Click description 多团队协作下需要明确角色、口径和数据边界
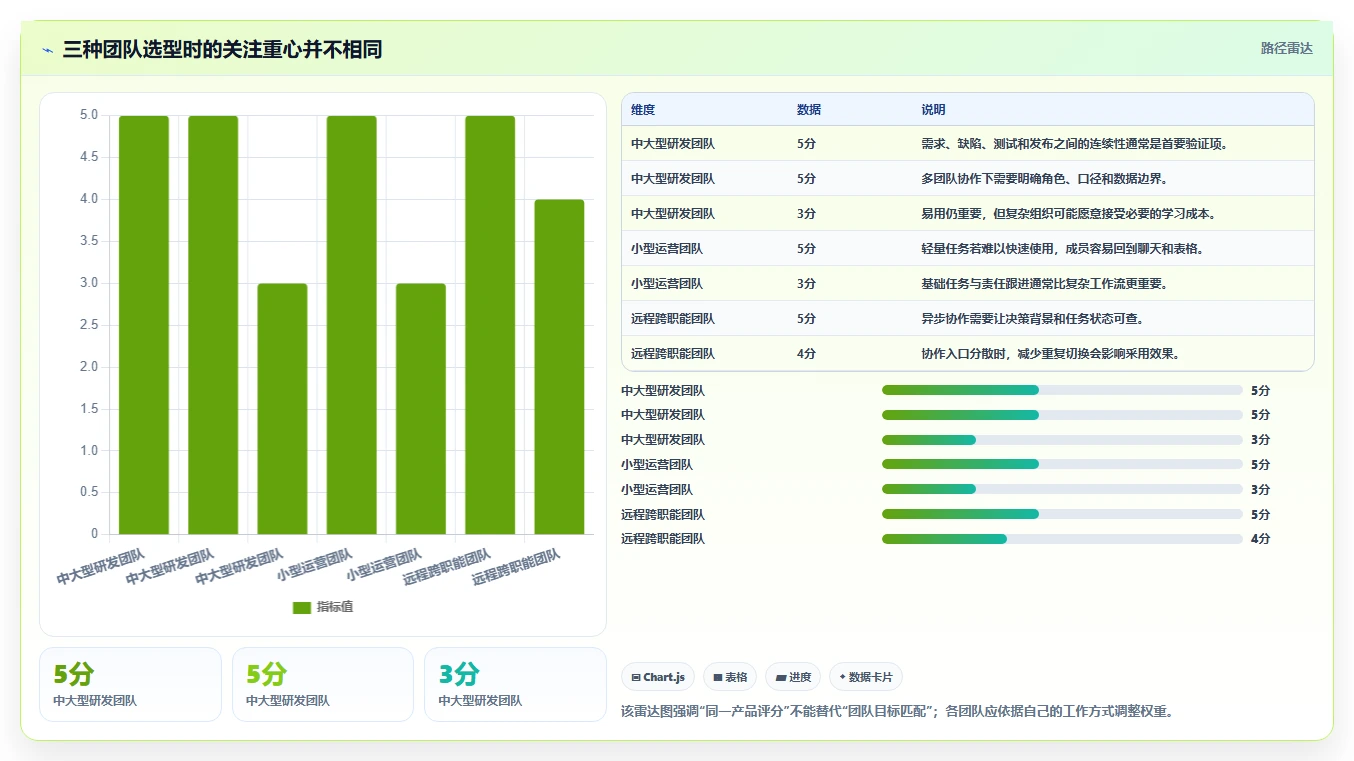The height and width of the screenshot is (761, 1354). [1044, 179]
